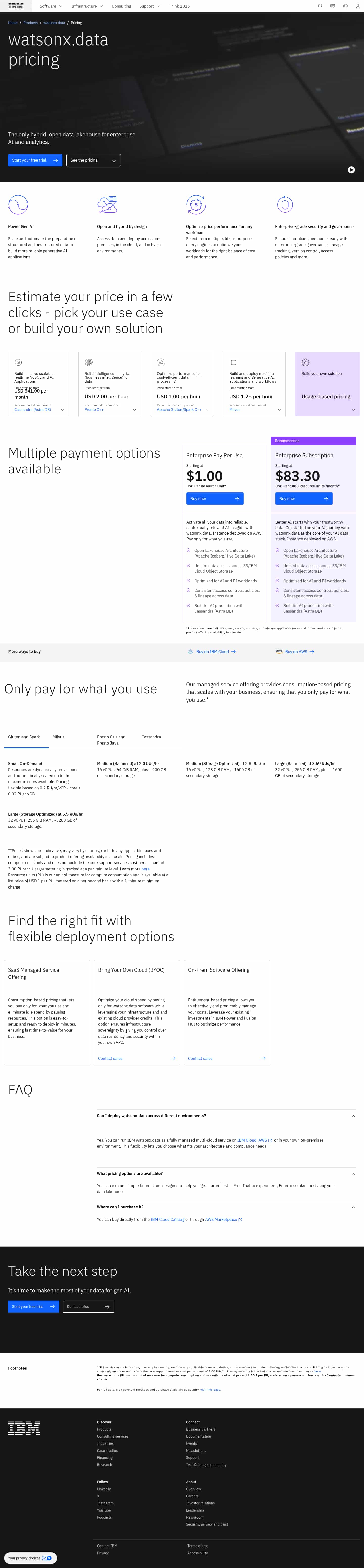Open the Contact IBM footer link
The width and height of the screenshot is (364, 1568).
[107, 1545]
